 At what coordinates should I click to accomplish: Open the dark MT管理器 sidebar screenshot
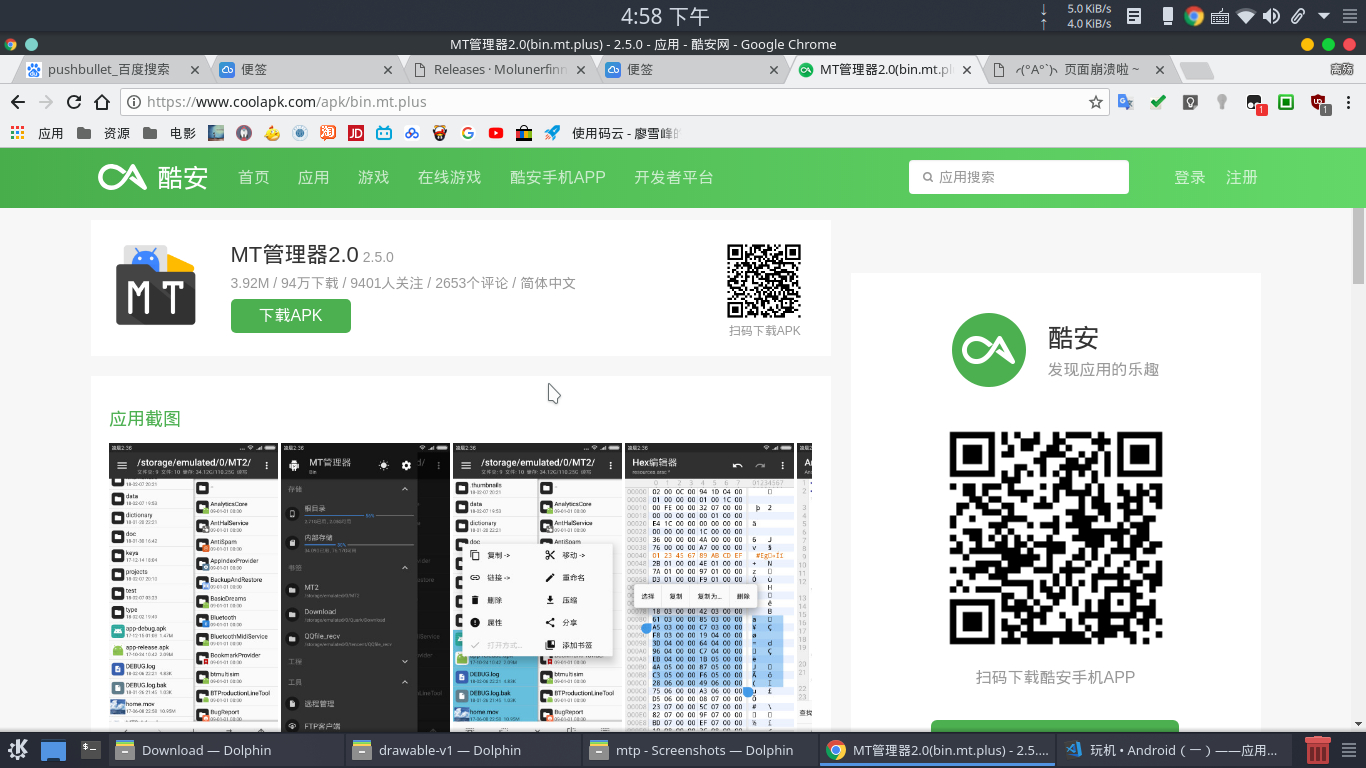366,585
